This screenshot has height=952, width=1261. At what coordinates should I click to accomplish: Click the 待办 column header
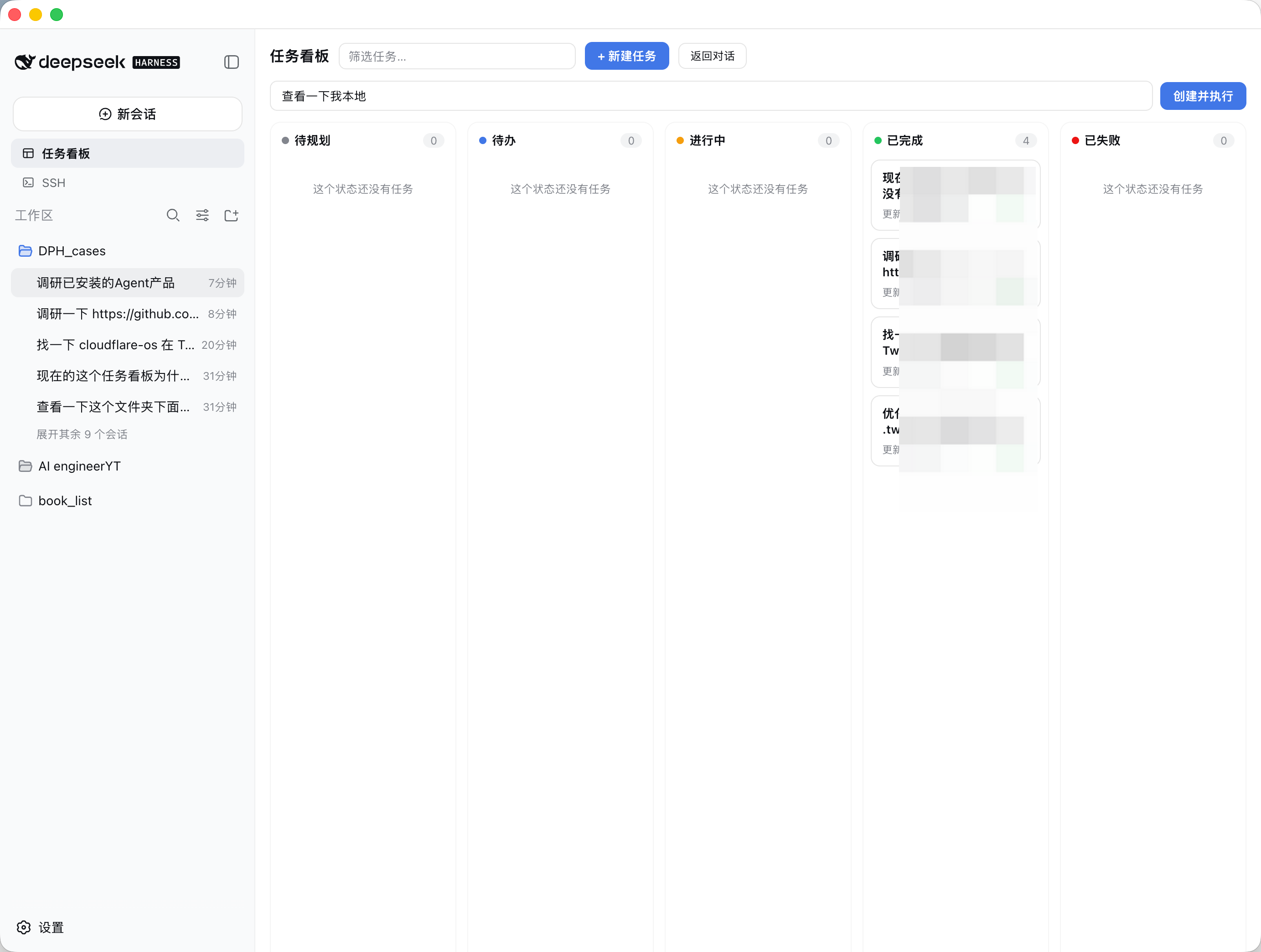coord(560,141)
